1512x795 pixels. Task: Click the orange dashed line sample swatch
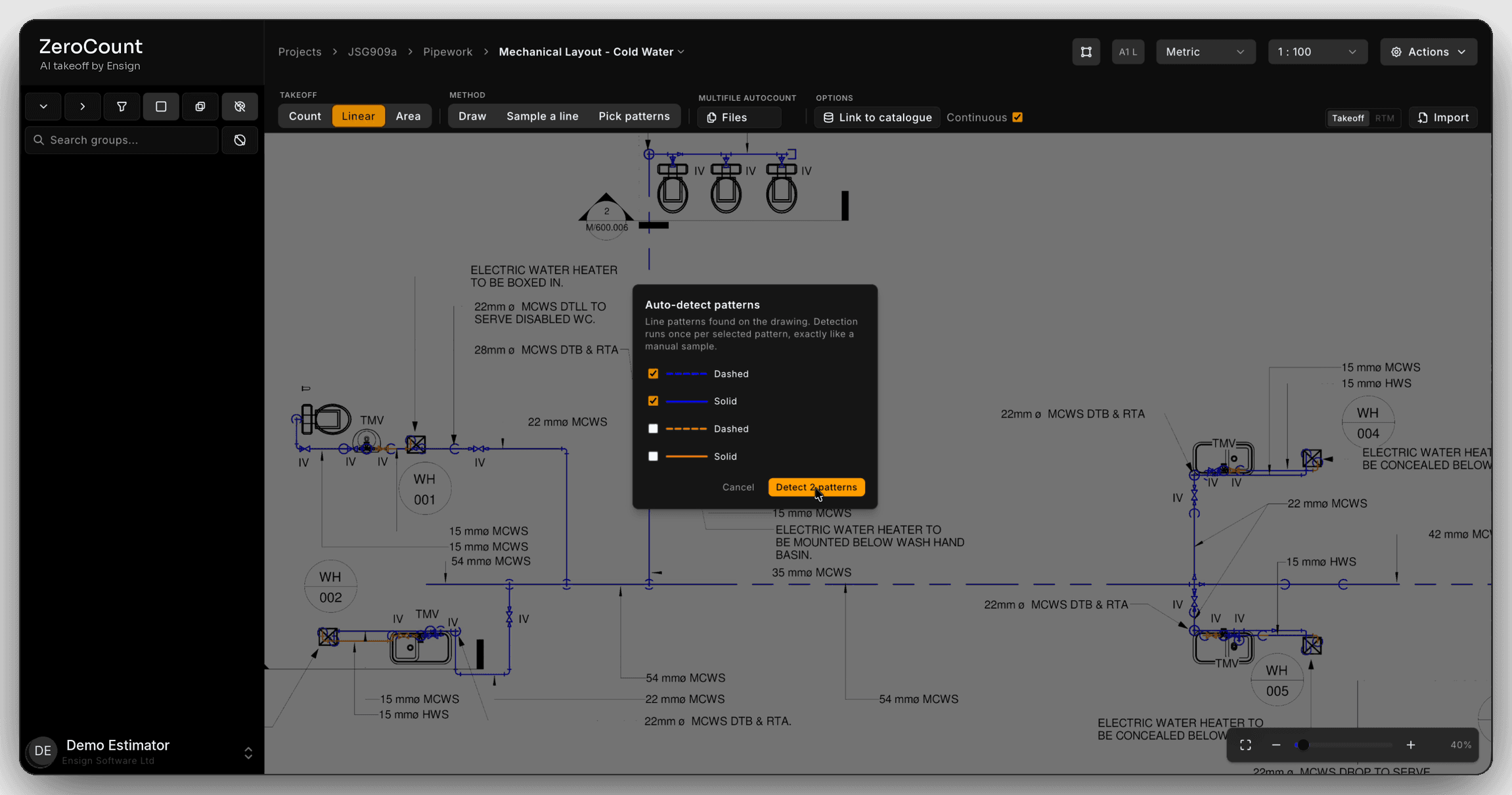tap(686, 428)
